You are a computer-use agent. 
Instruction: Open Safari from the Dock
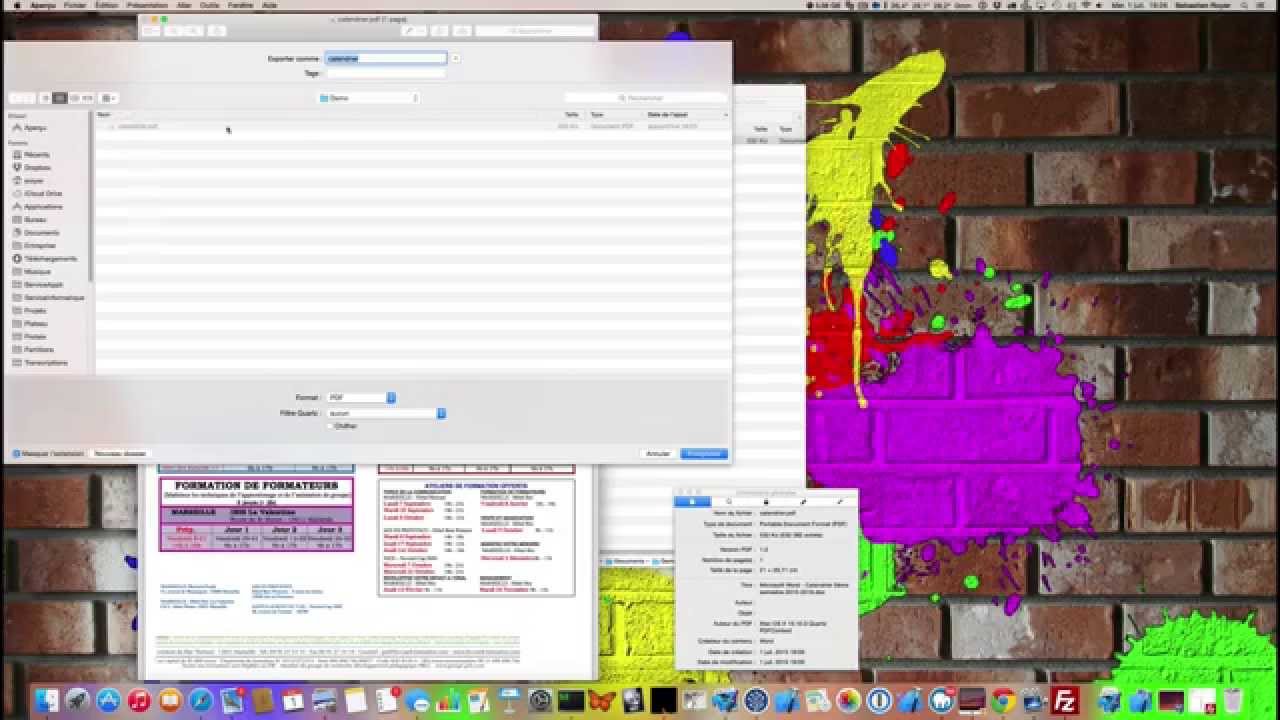click(x=201, y=701)
